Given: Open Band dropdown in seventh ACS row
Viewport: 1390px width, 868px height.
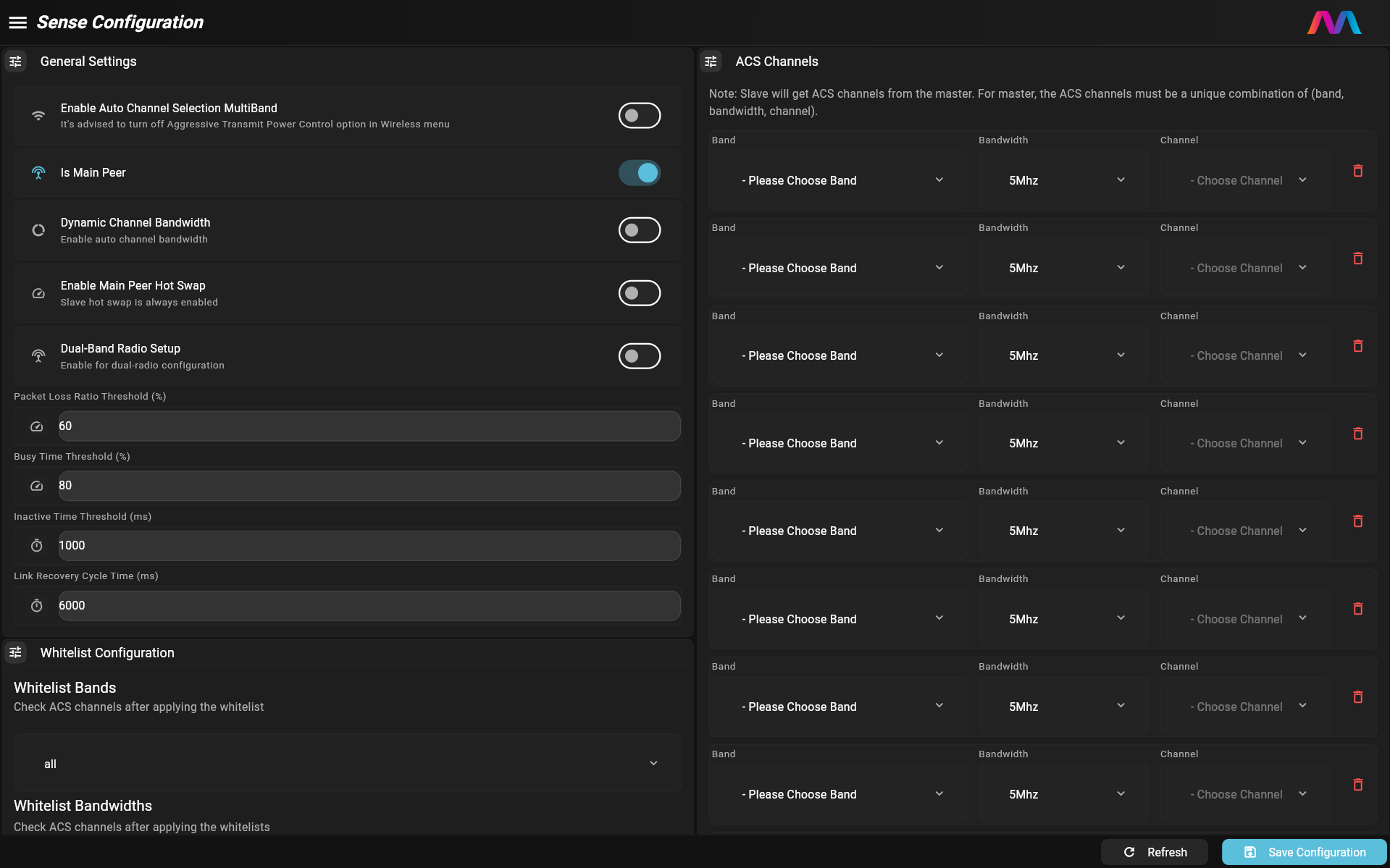Looking at the screenshot, I should [839, 707].
